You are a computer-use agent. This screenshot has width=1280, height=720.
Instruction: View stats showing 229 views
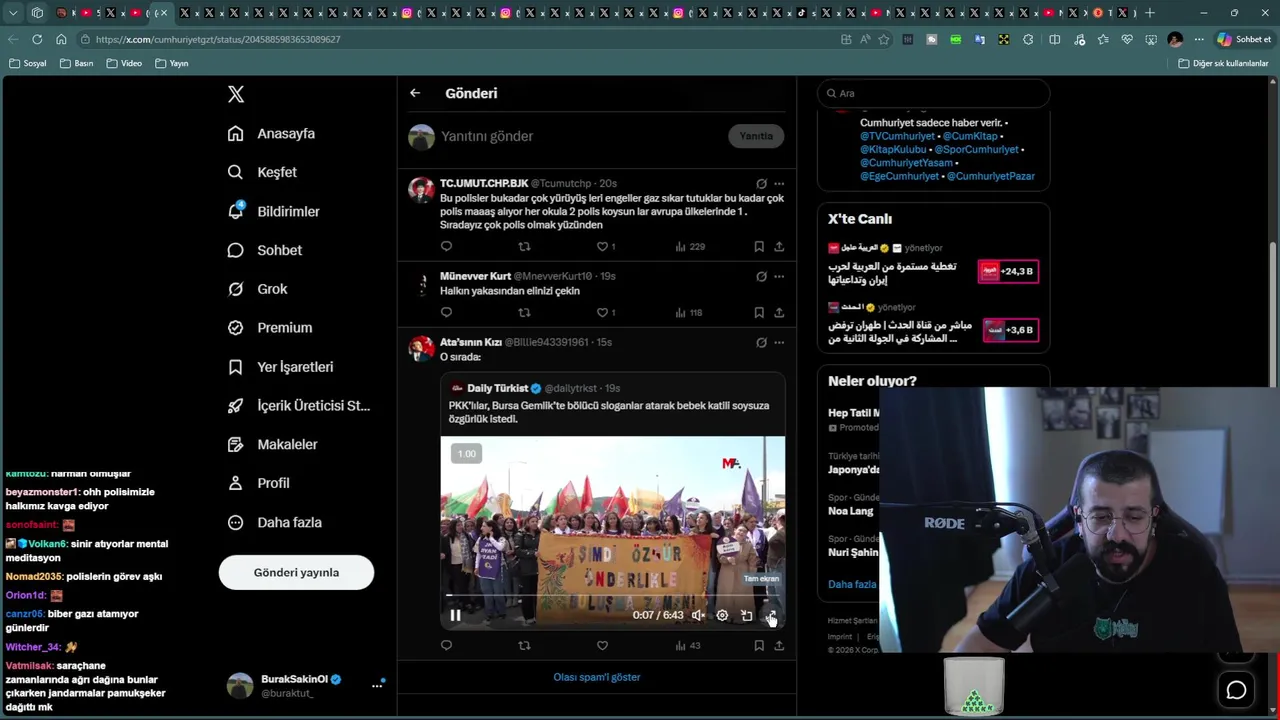click(690, 246)
